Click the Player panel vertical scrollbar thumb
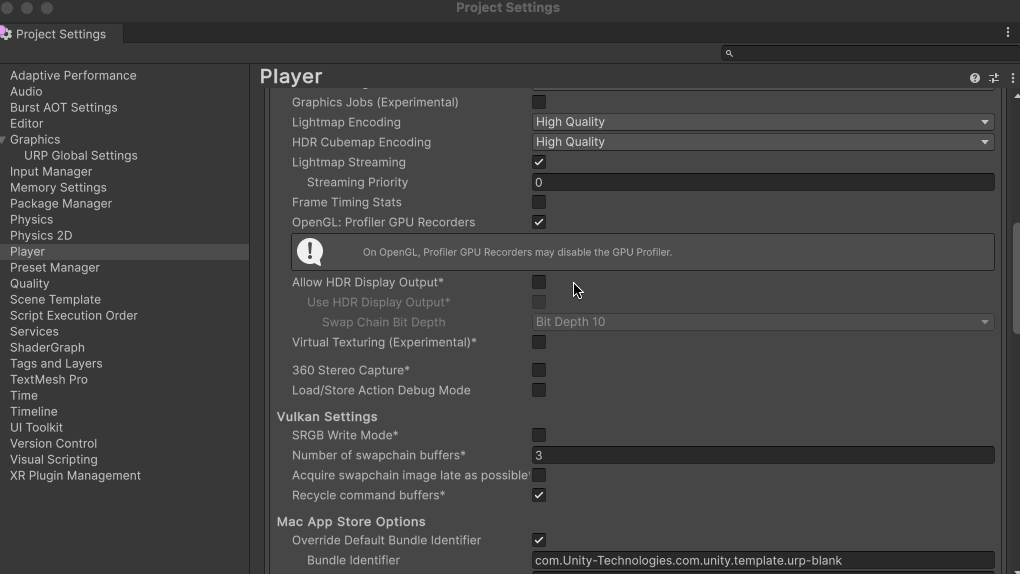Screen dimensions: 1020x574 [x=1016, y=280]
